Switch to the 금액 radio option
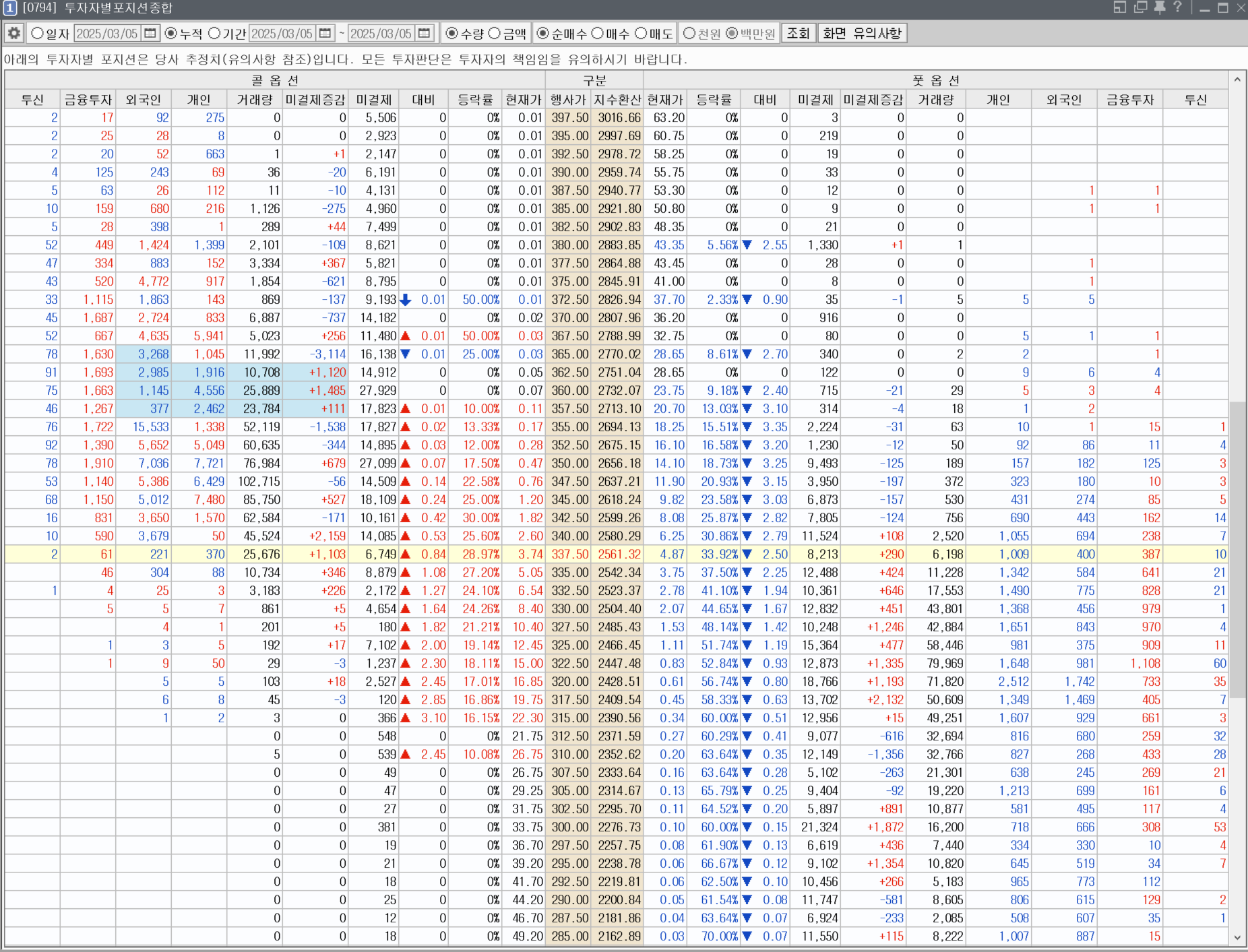This screenshot has width=1248, height=952. (x=495, y=33)
